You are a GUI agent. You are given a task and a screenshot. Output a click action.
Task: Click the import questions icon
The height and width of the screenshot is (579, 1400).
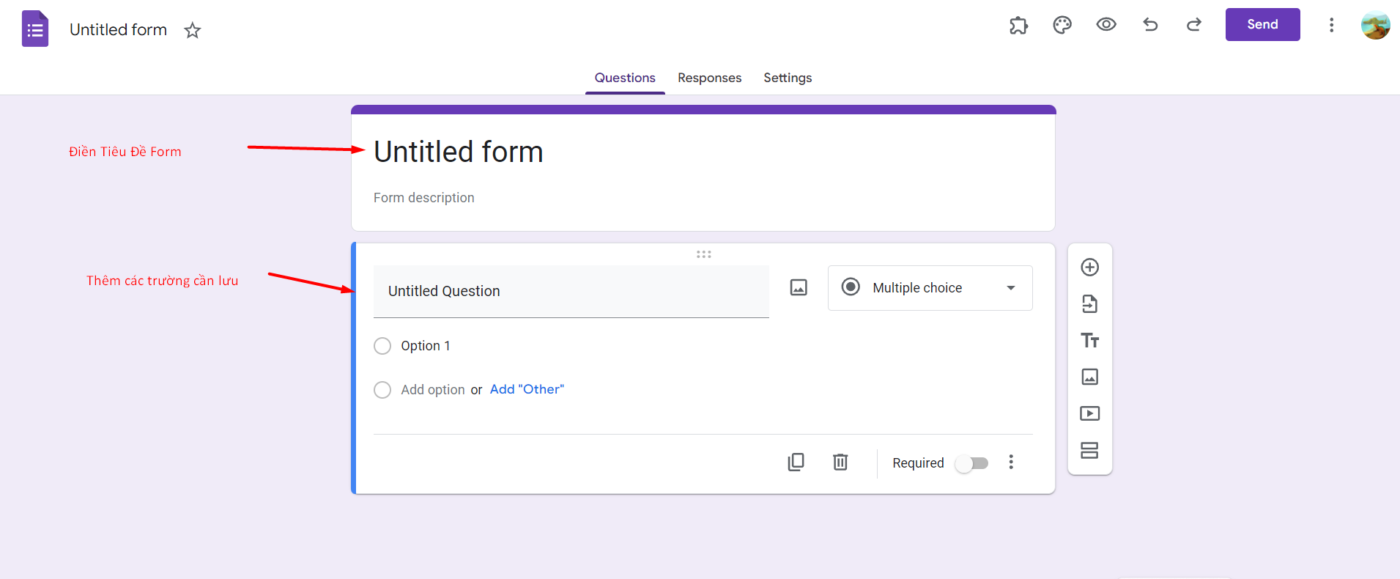coord(1089,303)
